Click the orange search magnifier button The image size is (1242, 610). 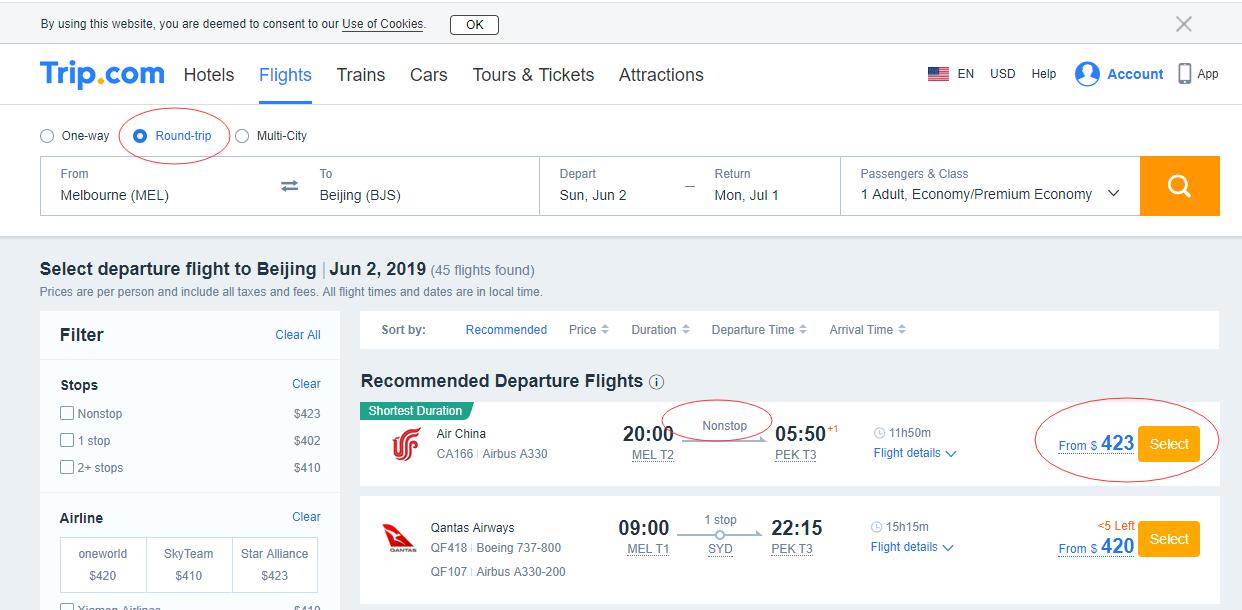[x=1179, y=186]
